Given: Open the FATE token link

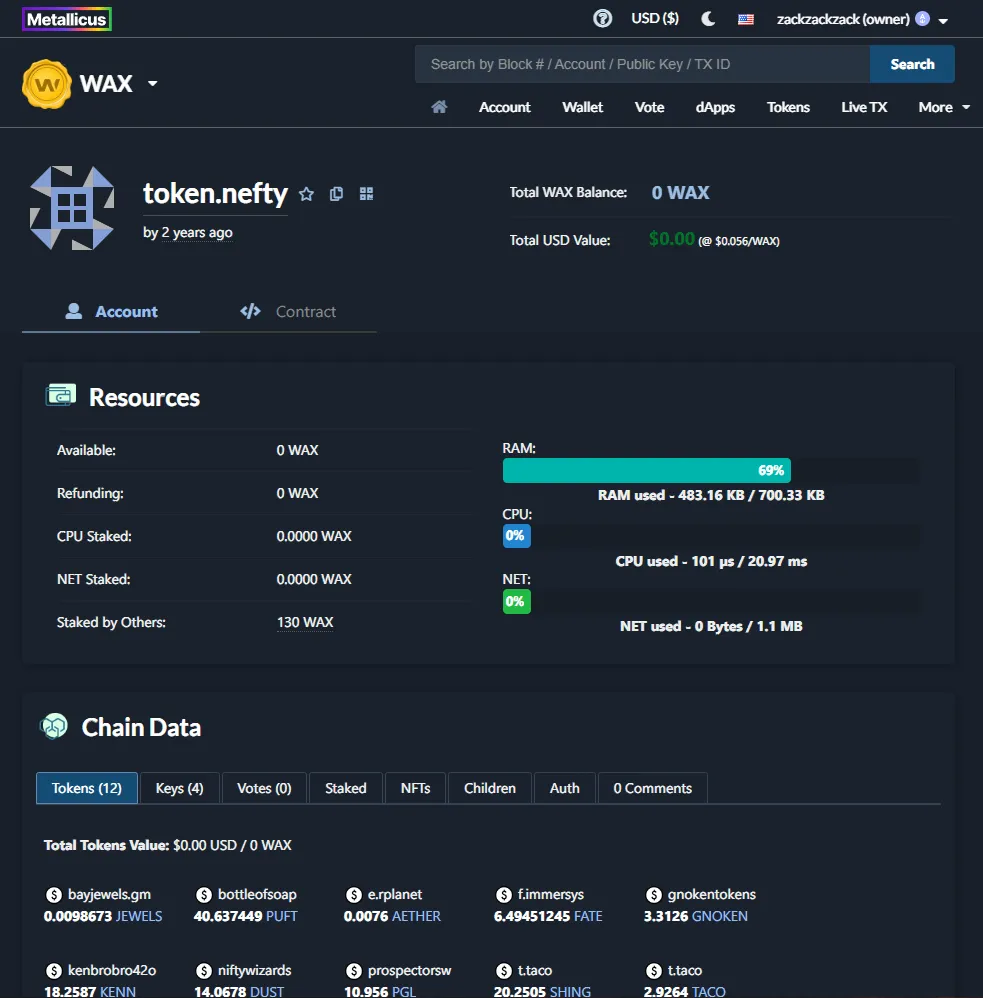Looking at the screenshot, I should pos(588,916).
